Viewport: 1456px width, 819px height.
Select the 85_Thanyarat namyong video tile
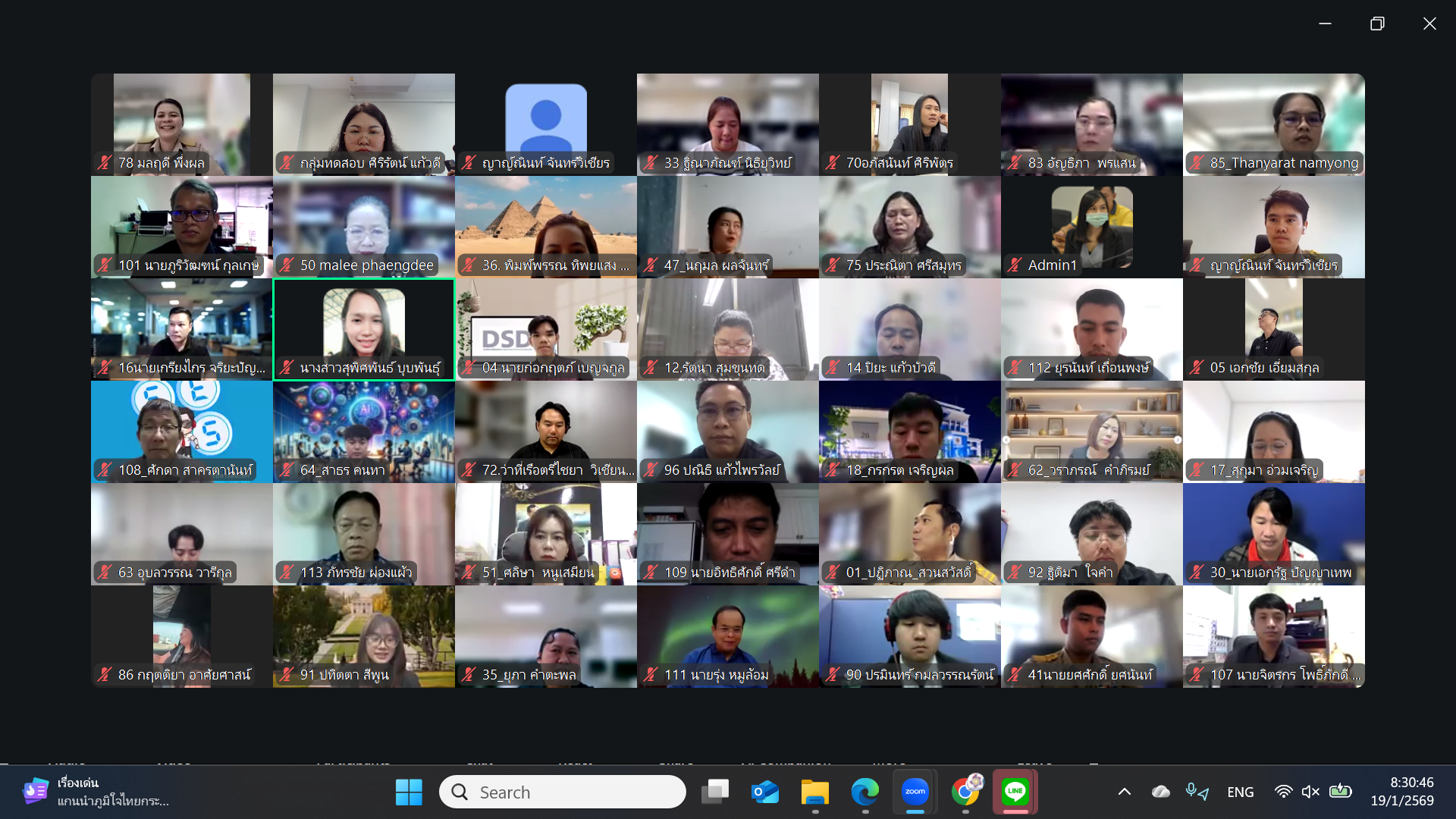1274,125
